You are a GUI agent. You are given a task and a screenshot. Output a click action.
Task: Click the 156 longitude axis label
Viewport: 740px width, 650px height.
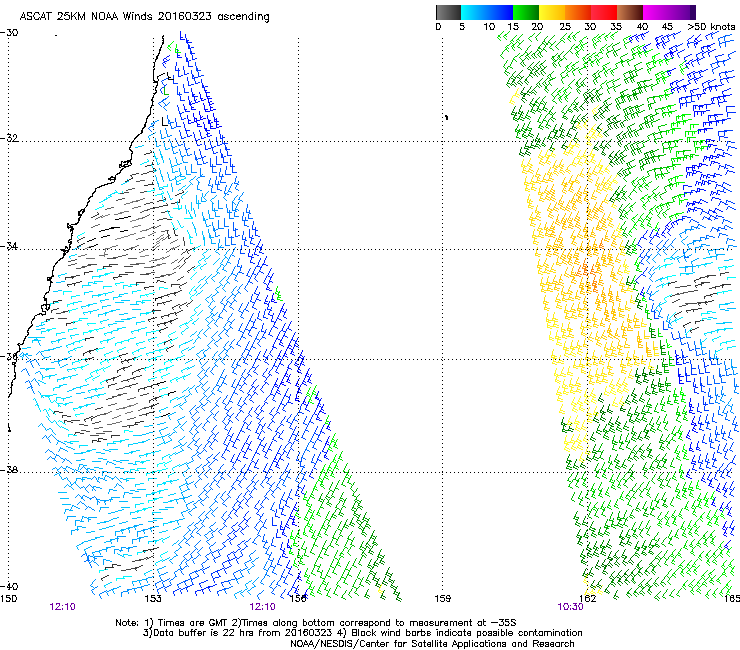pyautogui.click(x=298, y=599)
